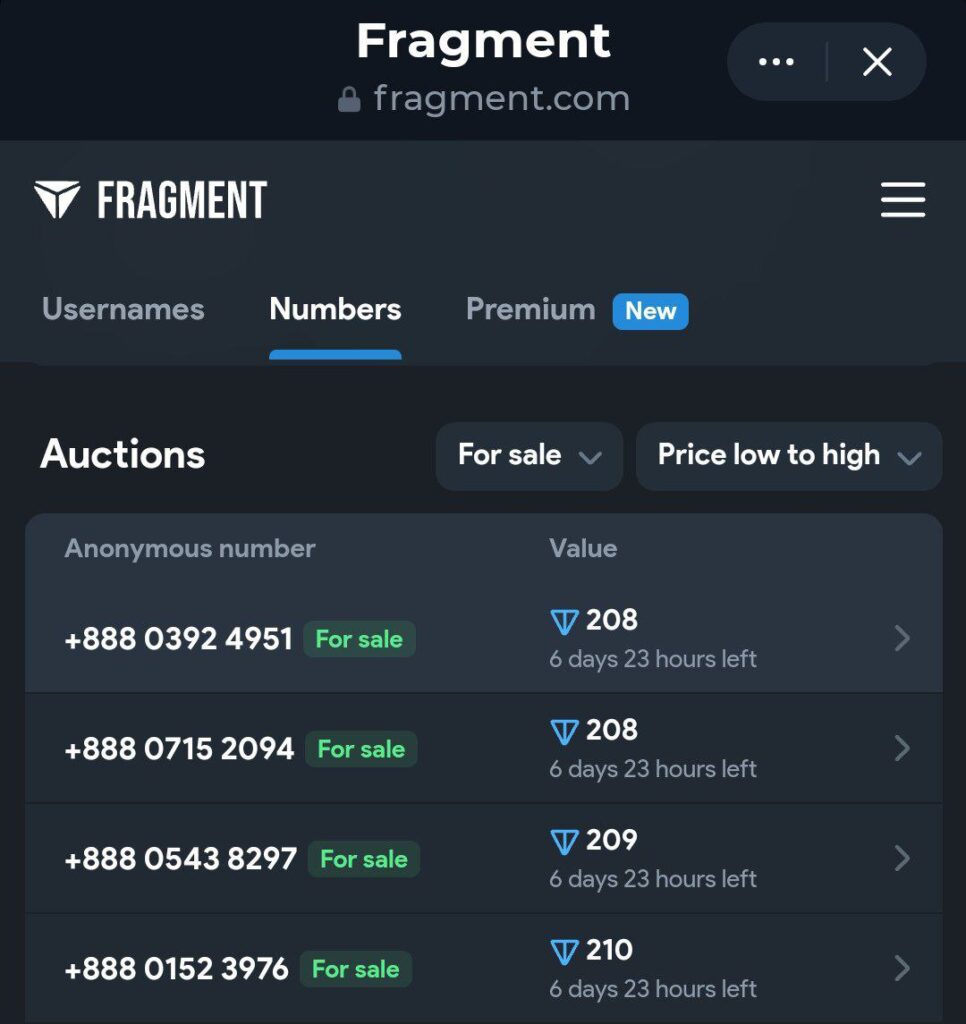966x1024 pixels.
Task: Open the three-dots options menu
Action: click(776, 62)
